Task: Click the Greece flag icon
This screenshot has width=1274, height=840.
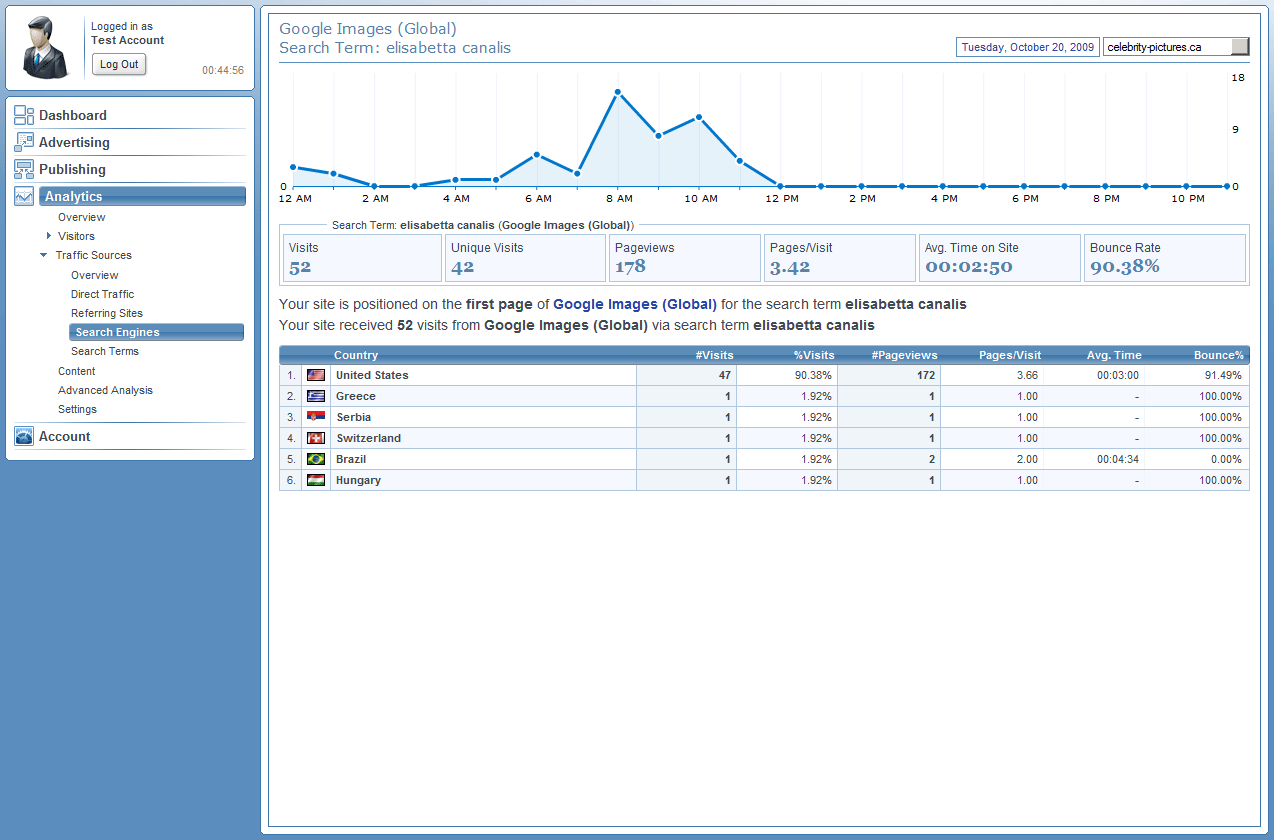Action: [316, 396]
